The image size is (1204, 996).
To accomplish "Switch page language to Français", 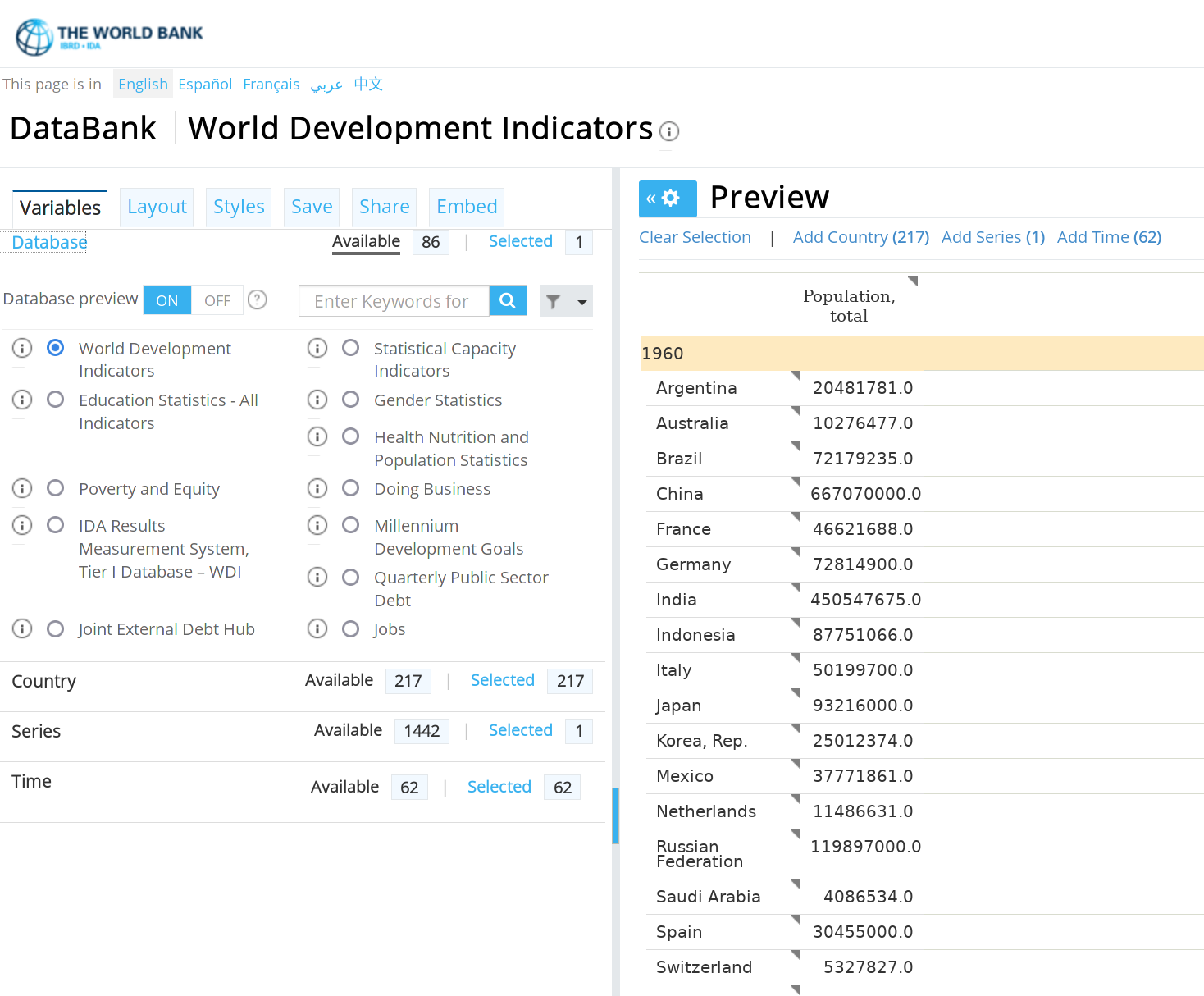I will pyautogui.click(x=271, y=85).
